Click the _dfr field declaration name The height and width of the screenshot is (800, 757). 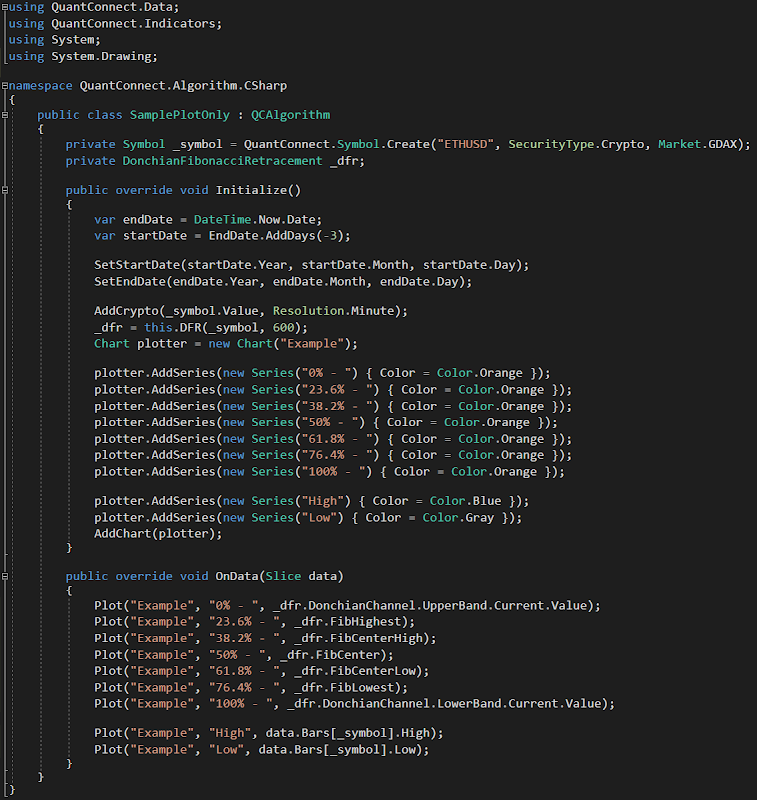[x=346, y=161]
